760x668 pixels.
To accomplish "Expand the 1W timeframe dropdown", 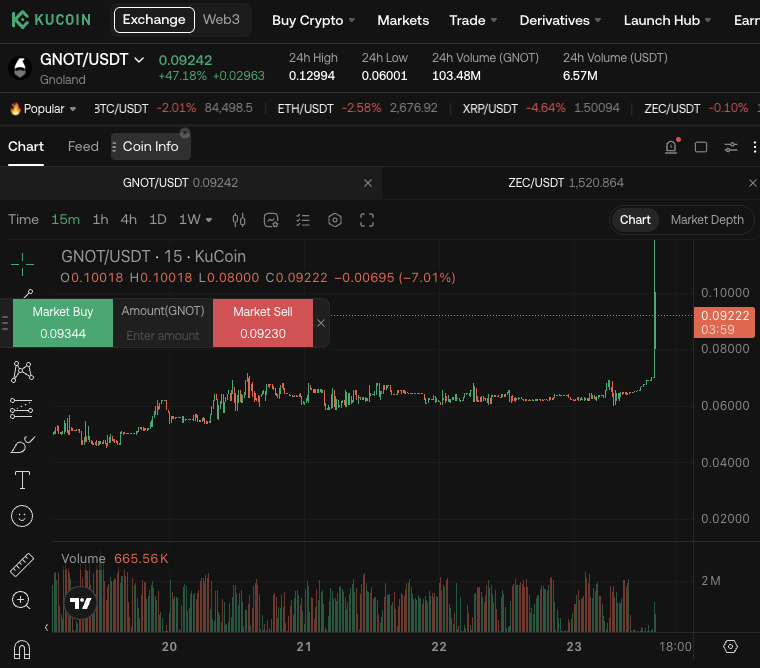I will (195, 220).
